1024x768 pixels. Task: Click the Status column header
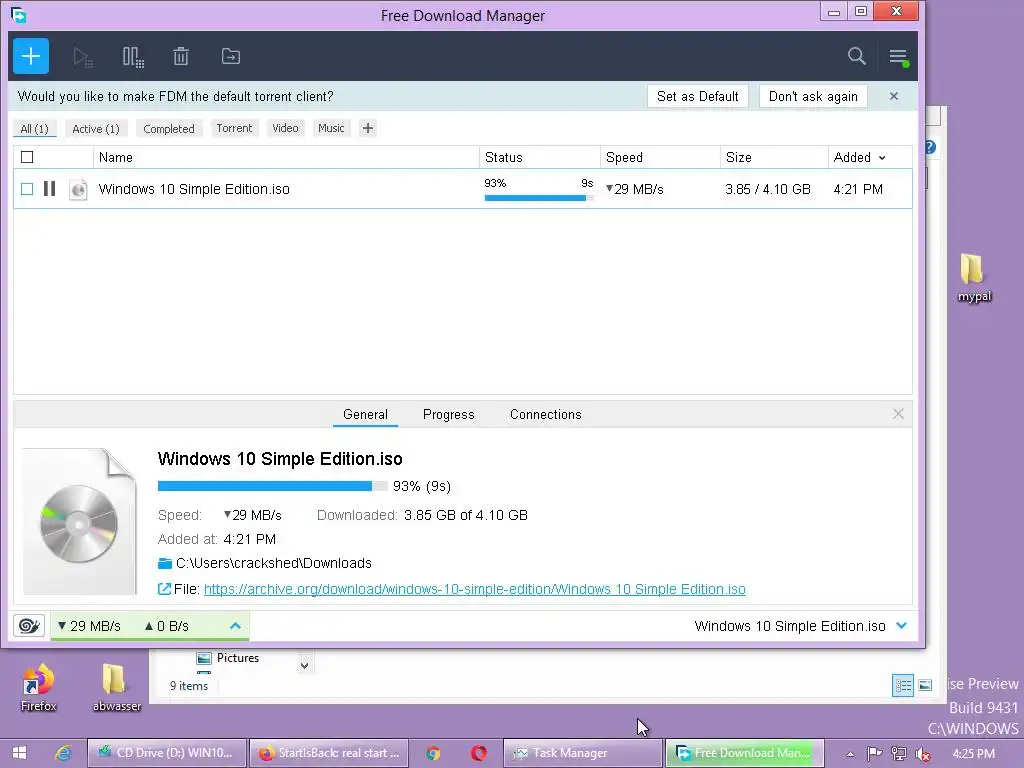click(x=539, y=157)
